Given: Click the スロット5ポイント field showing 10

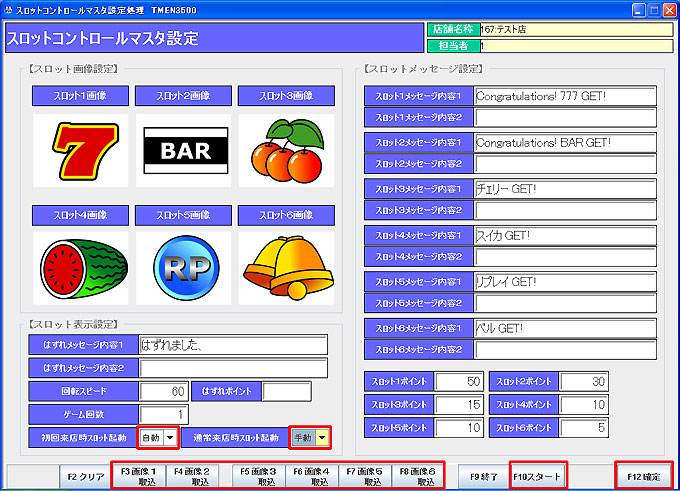Looking at the screenshot, I should coord(459,428).
